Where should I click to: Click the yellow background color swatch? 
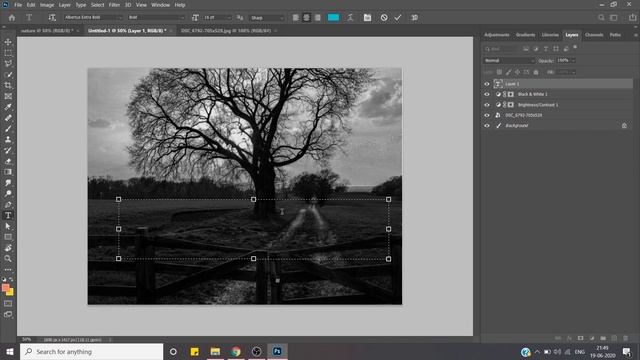(11, 292)
